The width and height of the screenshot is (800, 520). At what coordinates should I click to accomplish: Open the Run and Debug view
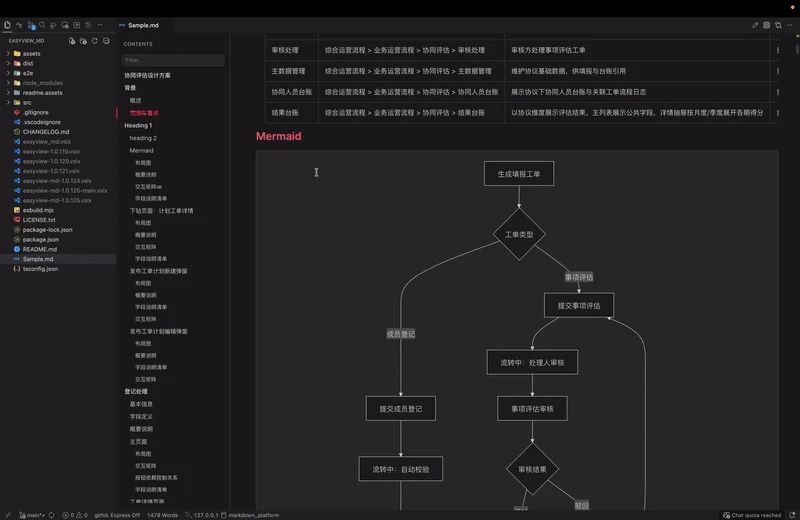point(53,24)
